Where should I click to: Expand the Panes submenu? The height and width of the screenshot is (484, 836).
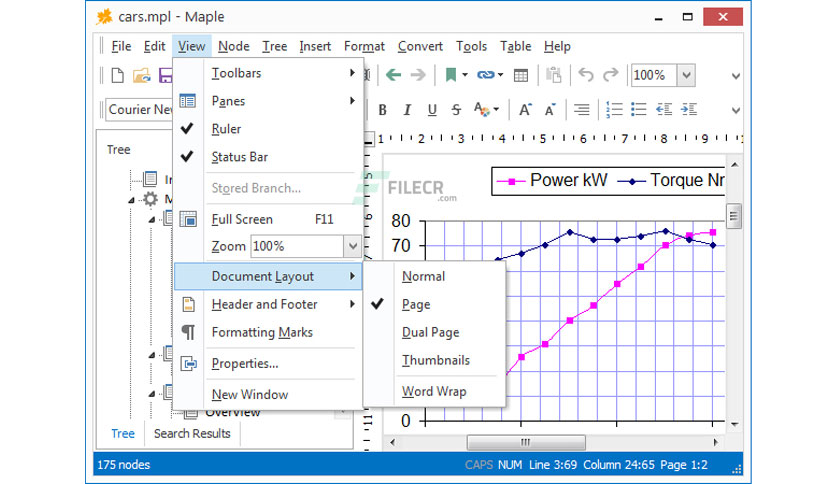(268, 101)
